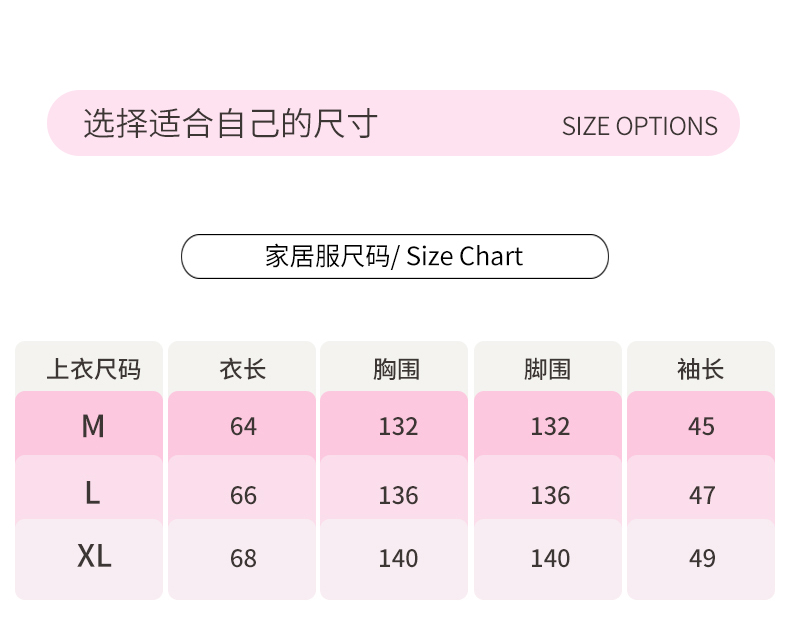Choose the 袖长 column header

pyautogui.click(x=701, y=369)
